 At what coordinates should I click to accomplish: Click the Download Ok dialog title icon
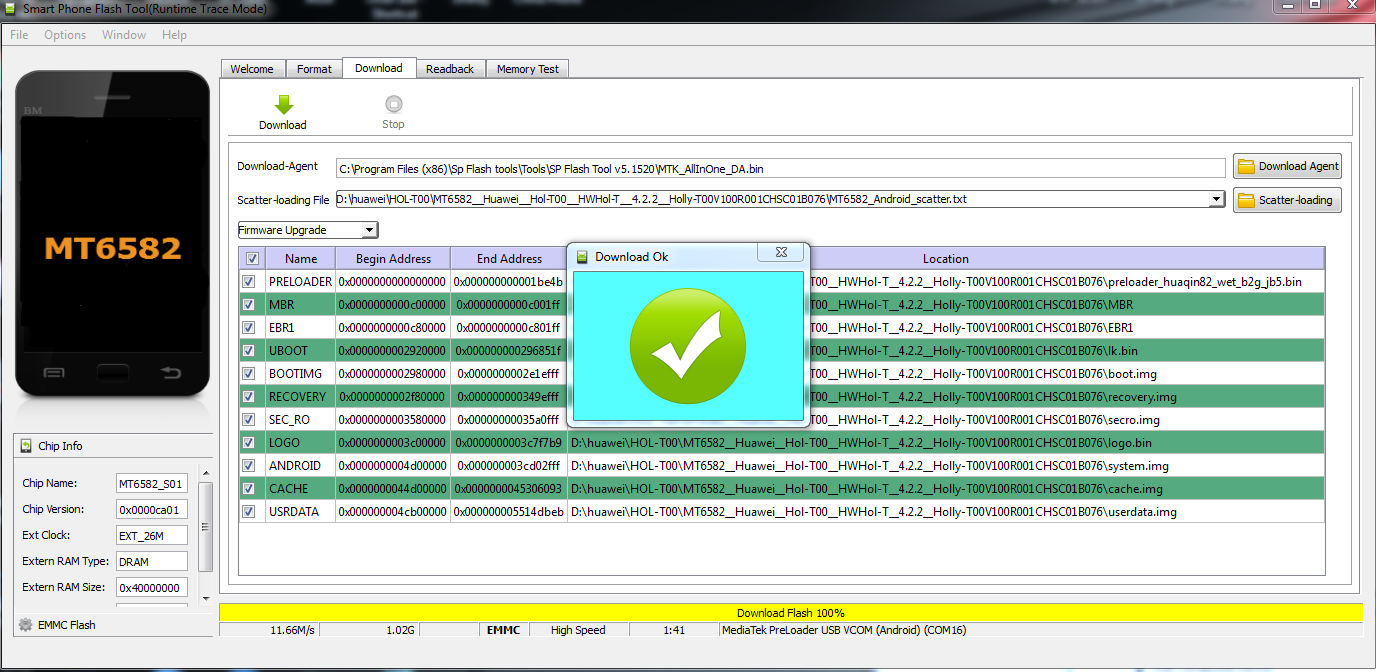tap(583, 257)
